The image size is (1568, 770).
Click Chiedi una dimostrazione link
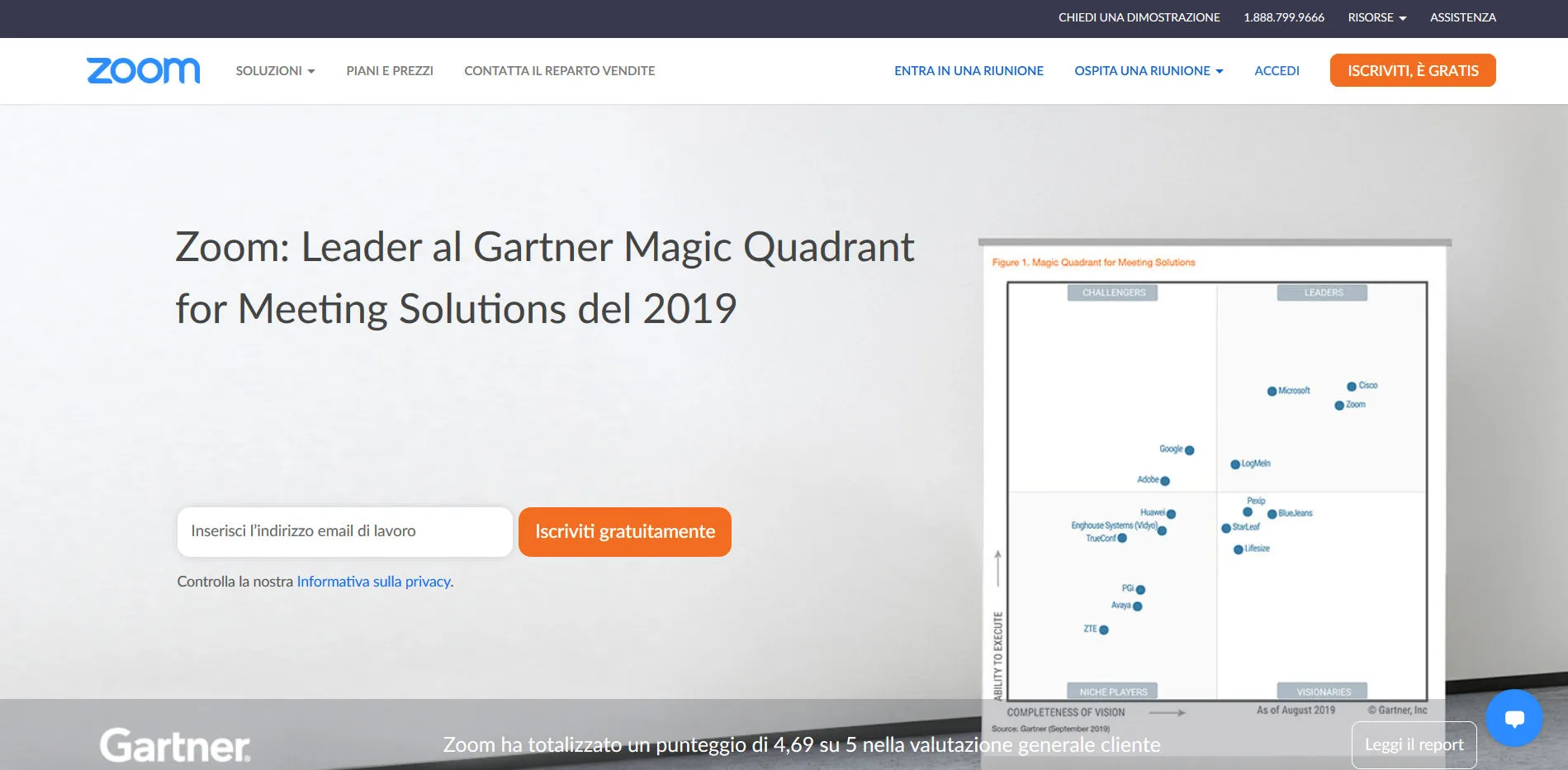click(1139, 17)
